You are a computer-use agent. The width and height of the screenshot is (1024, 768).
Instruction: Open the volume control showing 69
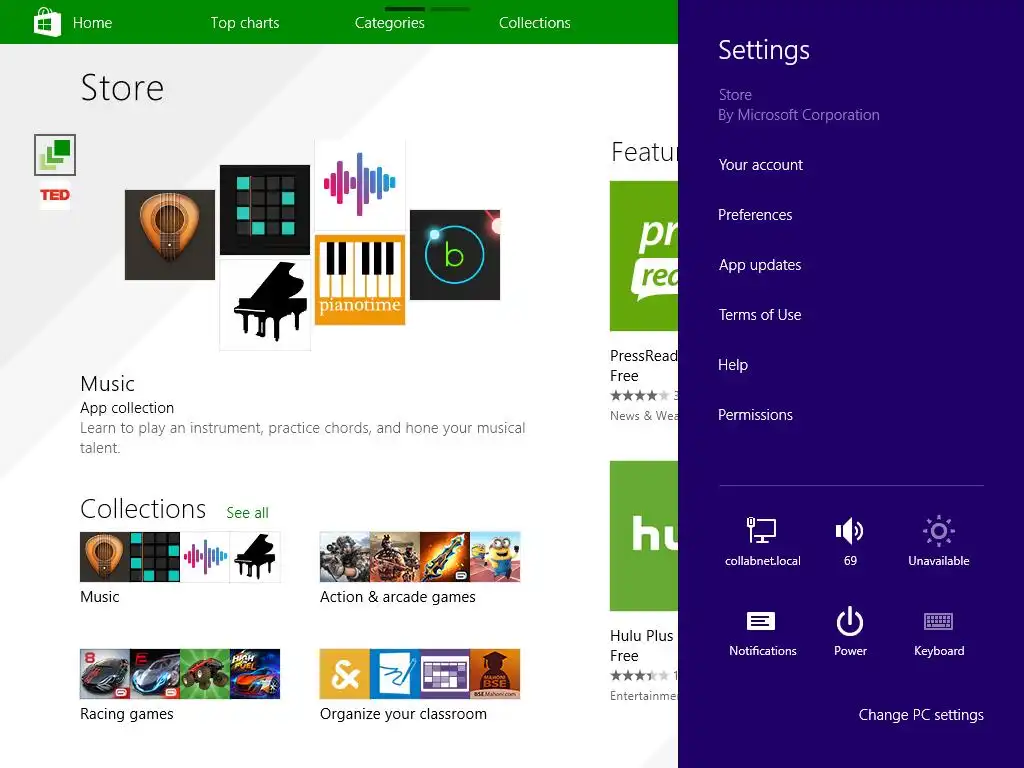pyautogui.click(x=850, y=541)
